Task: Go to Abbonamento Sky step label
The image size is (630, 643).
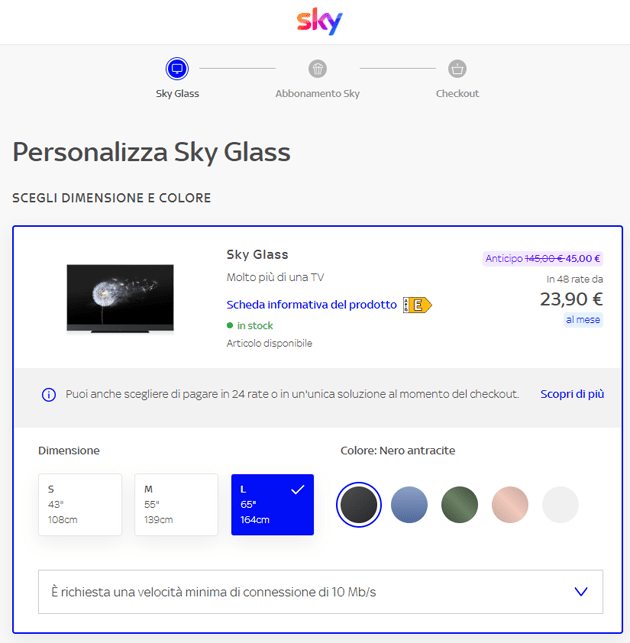Action: (x=317, y=94)
